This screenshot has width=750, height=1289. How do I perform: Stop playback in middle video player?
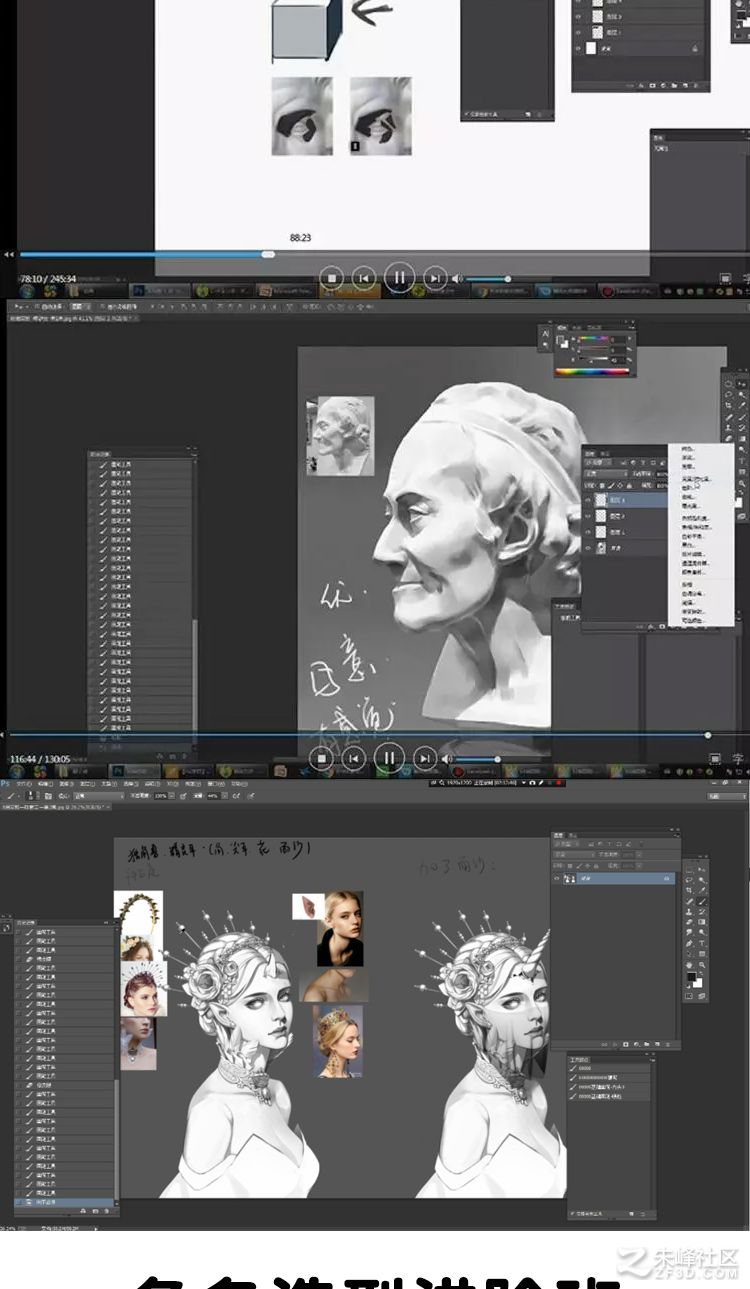coord(322,758)
